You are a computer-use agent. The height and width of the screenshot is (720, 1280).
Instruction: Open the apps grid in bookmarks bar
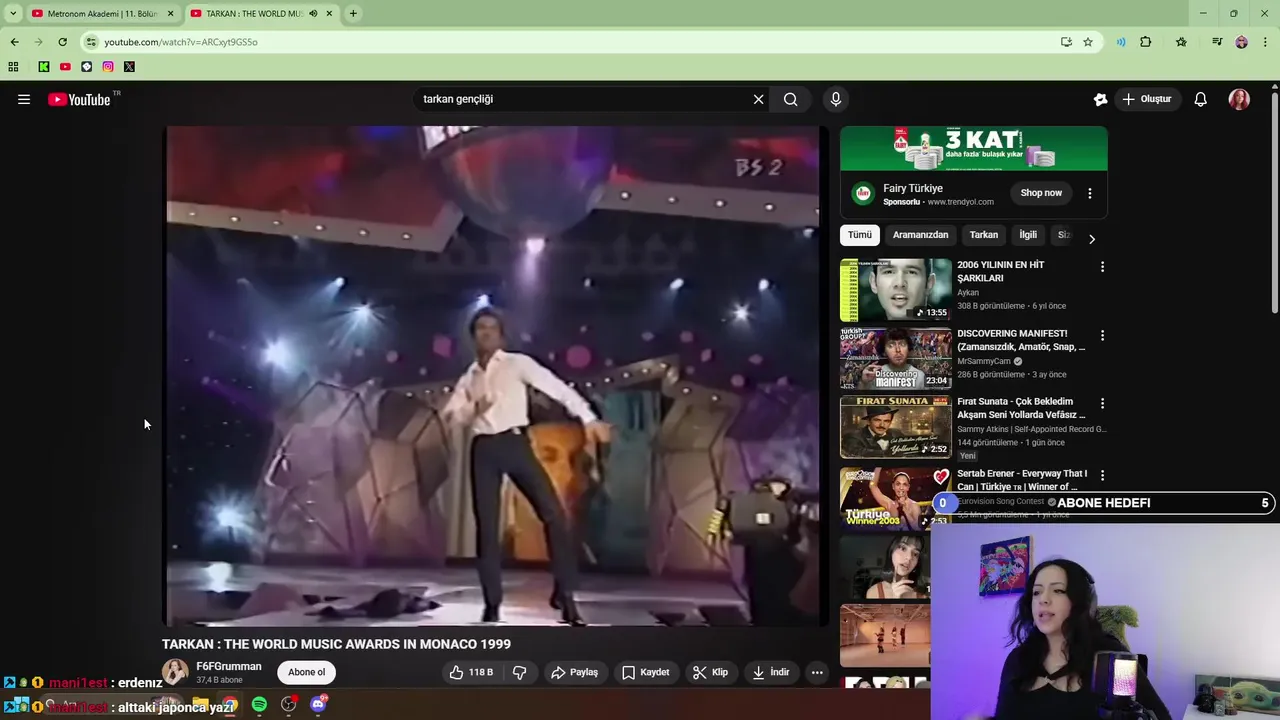click(13, 67)
